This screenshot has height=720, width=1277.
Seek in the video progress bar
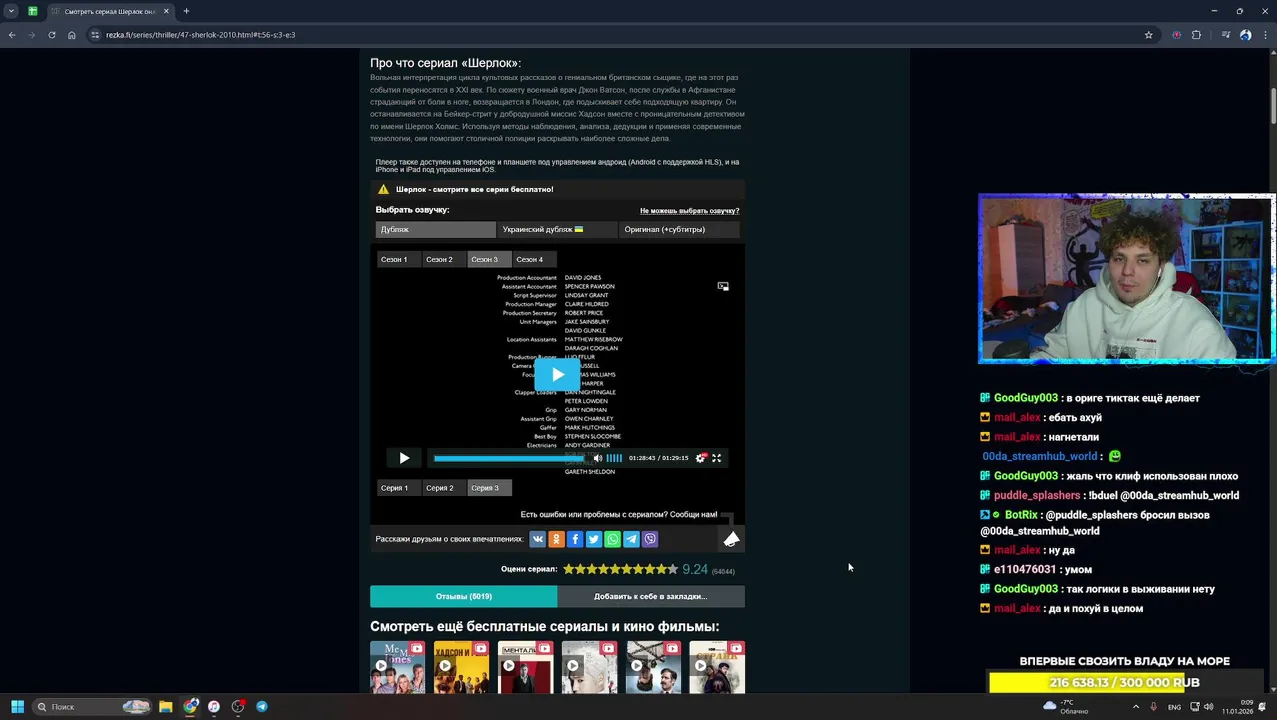pos(509,458)
